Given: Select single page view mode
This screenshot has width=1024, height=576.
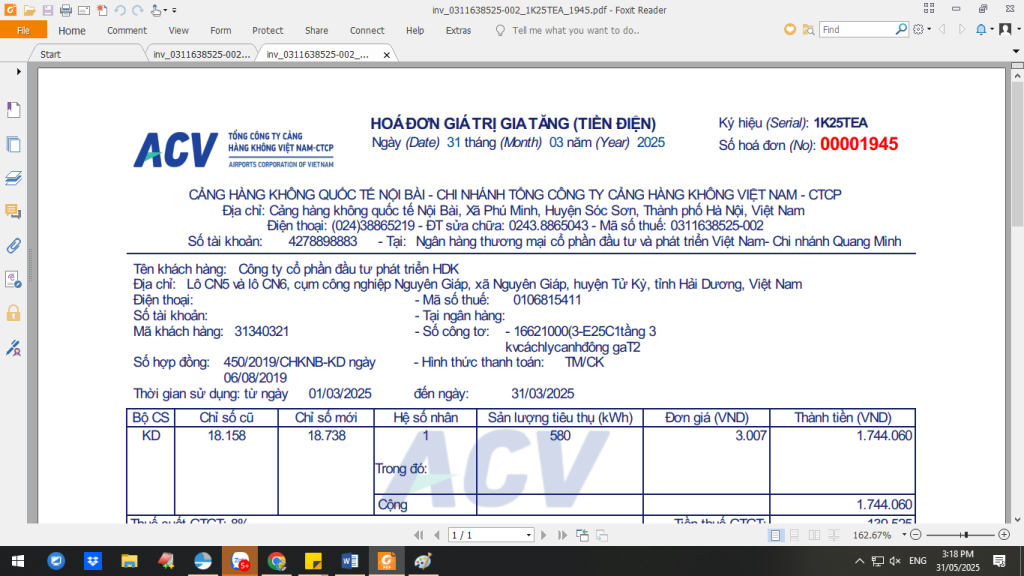Looking at the screenshot, I should point(775,535).
